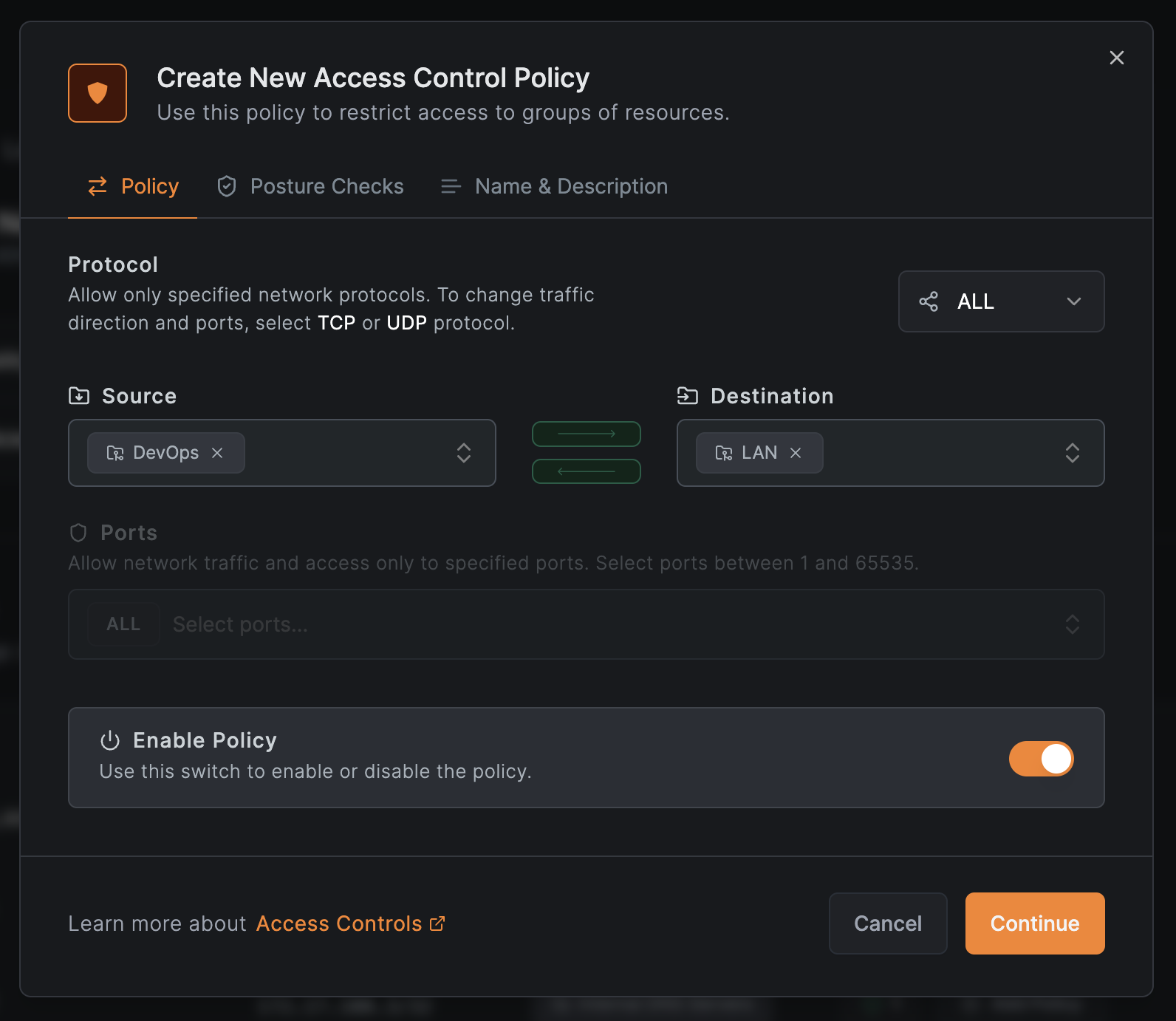1176x1021 pixels.
Task: Toggle the Enable Policy switch
Action: [1041, 759]
